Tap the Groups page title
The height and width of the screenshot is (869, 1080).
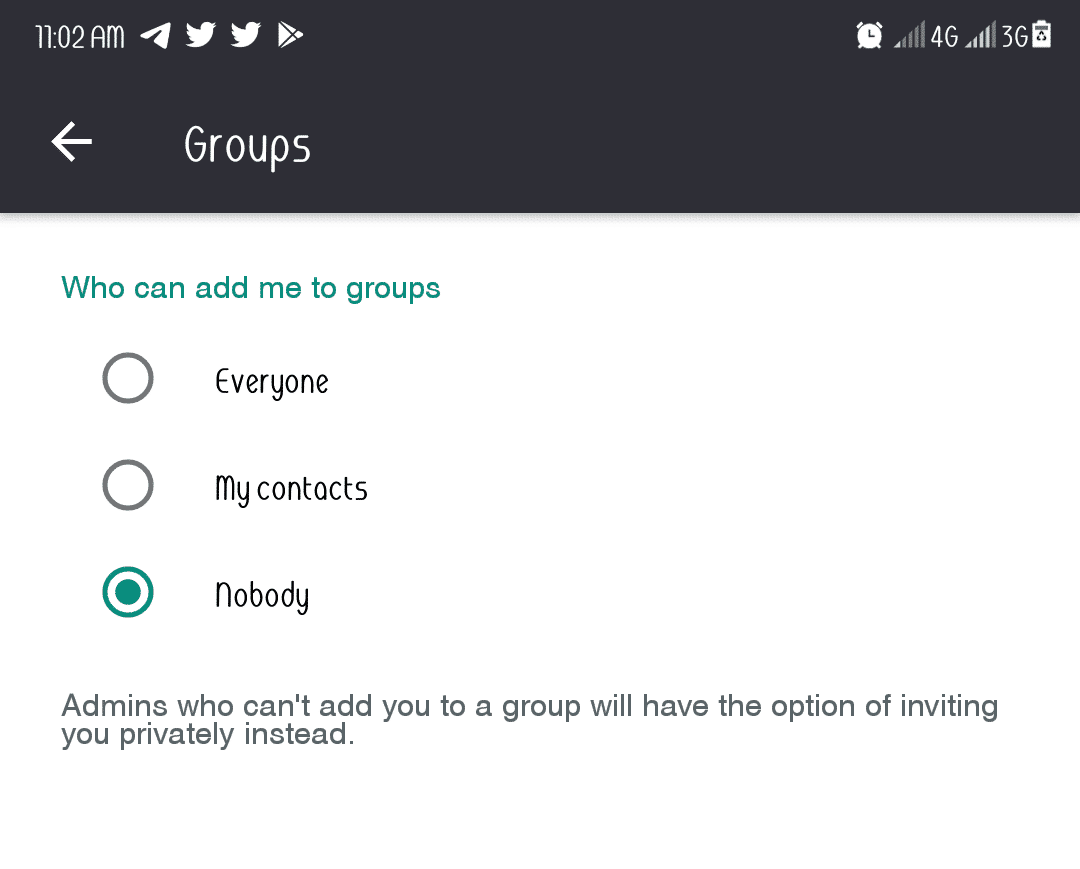(247, 146)
